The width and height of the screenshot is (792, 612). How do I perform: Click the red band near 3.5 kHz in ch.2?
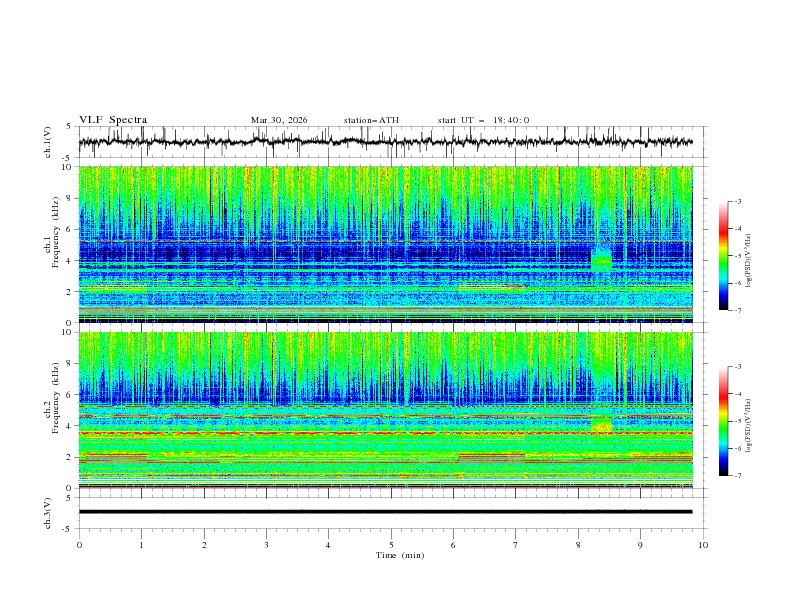pos(385,433)
